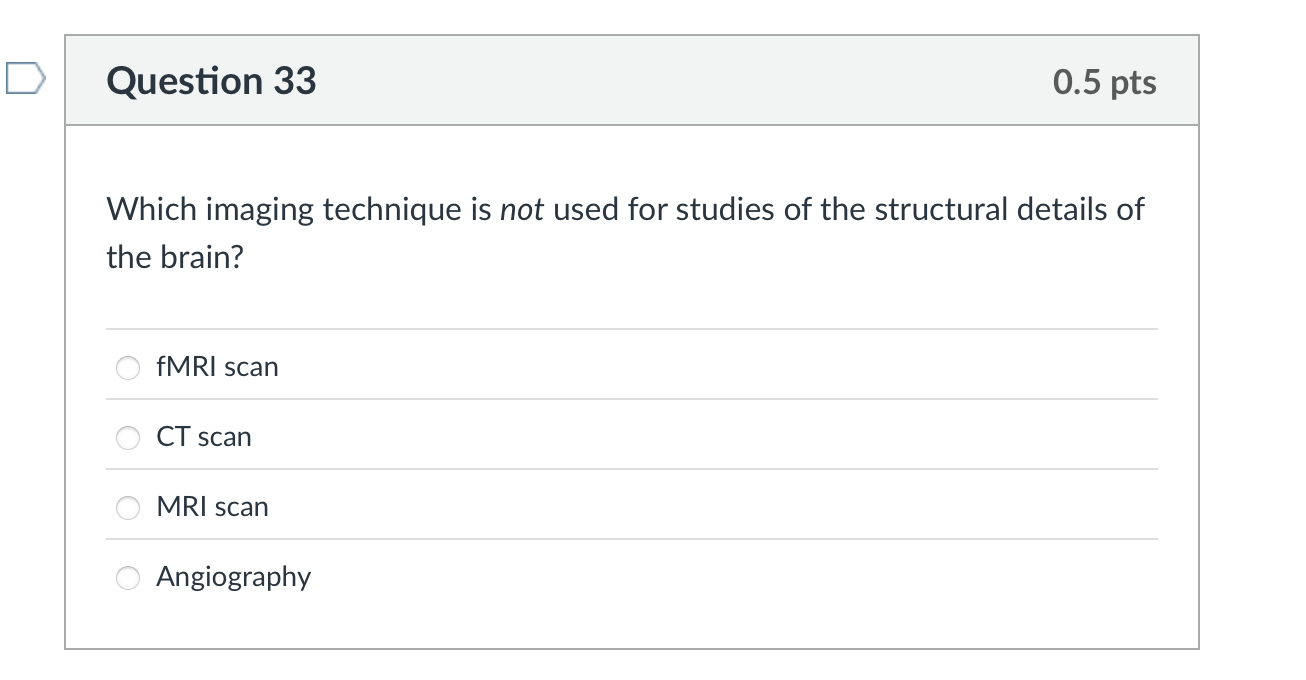Click the answer label text fMRI scan
The width and height of the screenshot is (1306, 680).
[216, 367]
